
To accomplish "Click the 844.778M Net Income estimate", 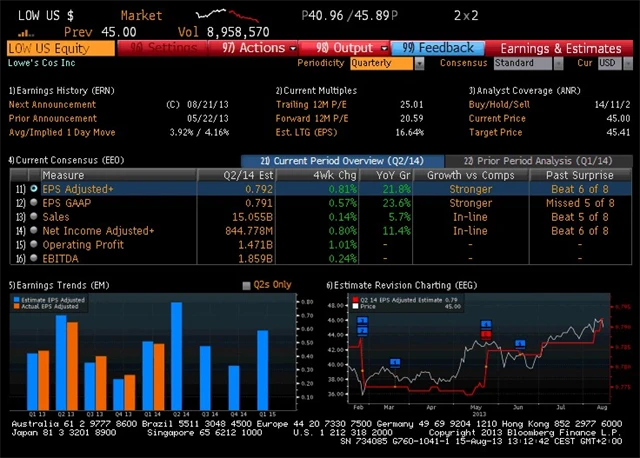I will [249, 231].
